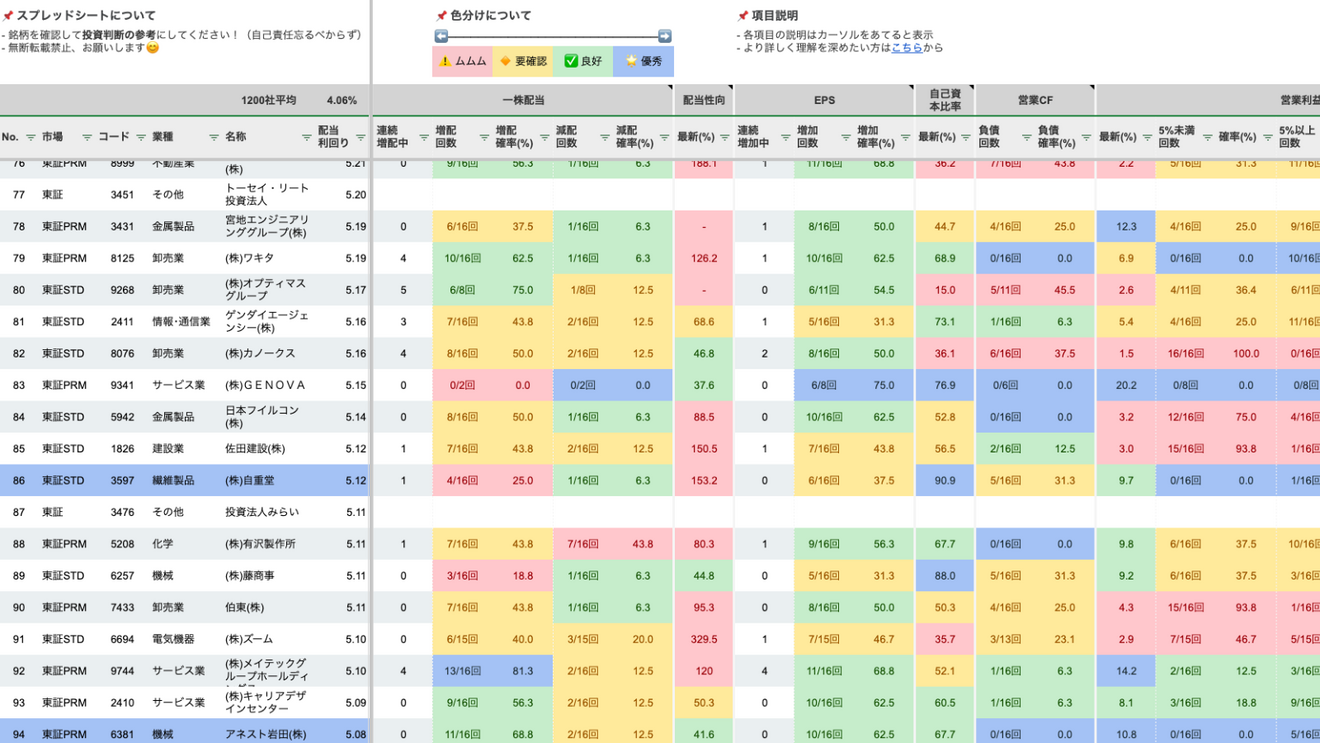Screen dimensions: 1320x743
Task: Open the こちら link for detailed explanation
Action: (x=907, y=47)
